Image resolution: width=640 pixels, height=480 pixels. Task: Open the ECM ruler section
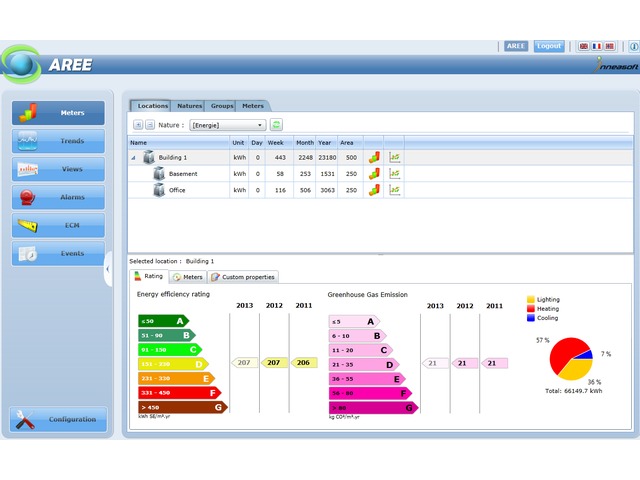[x=59, y=226]
